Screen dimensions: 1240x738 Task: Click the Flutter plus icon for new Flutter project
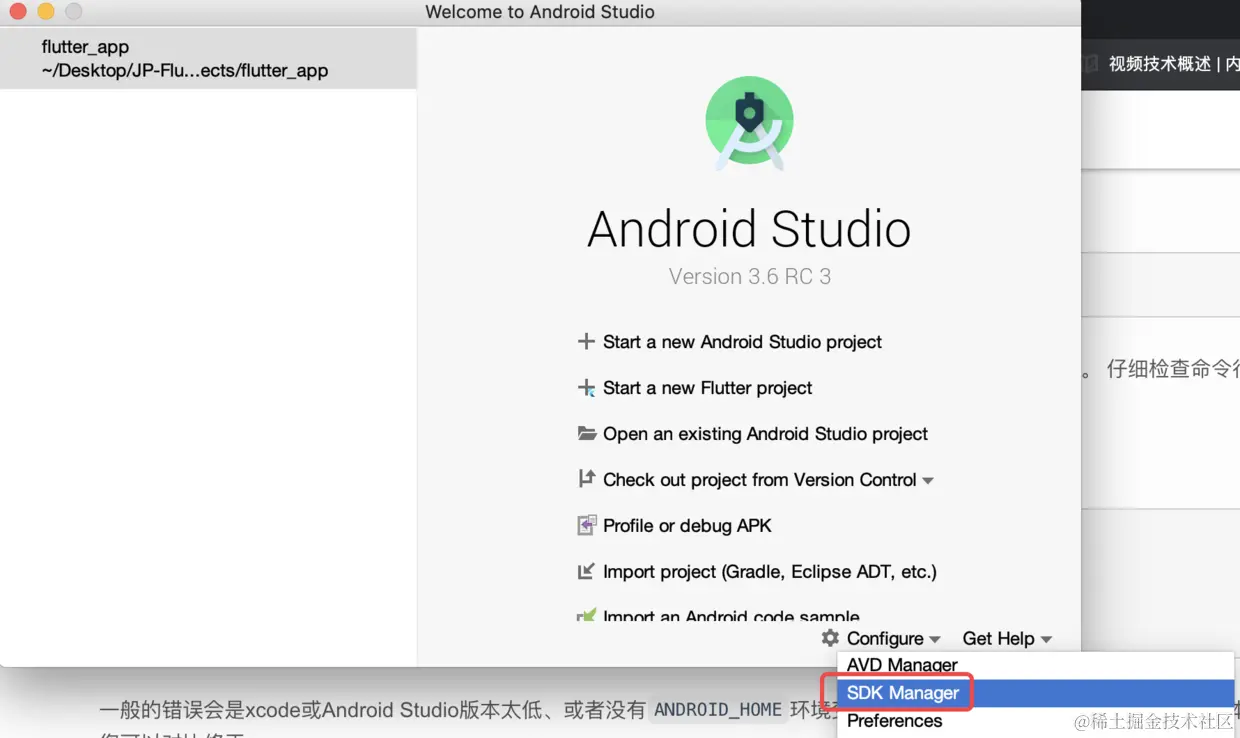pos(586,388)
